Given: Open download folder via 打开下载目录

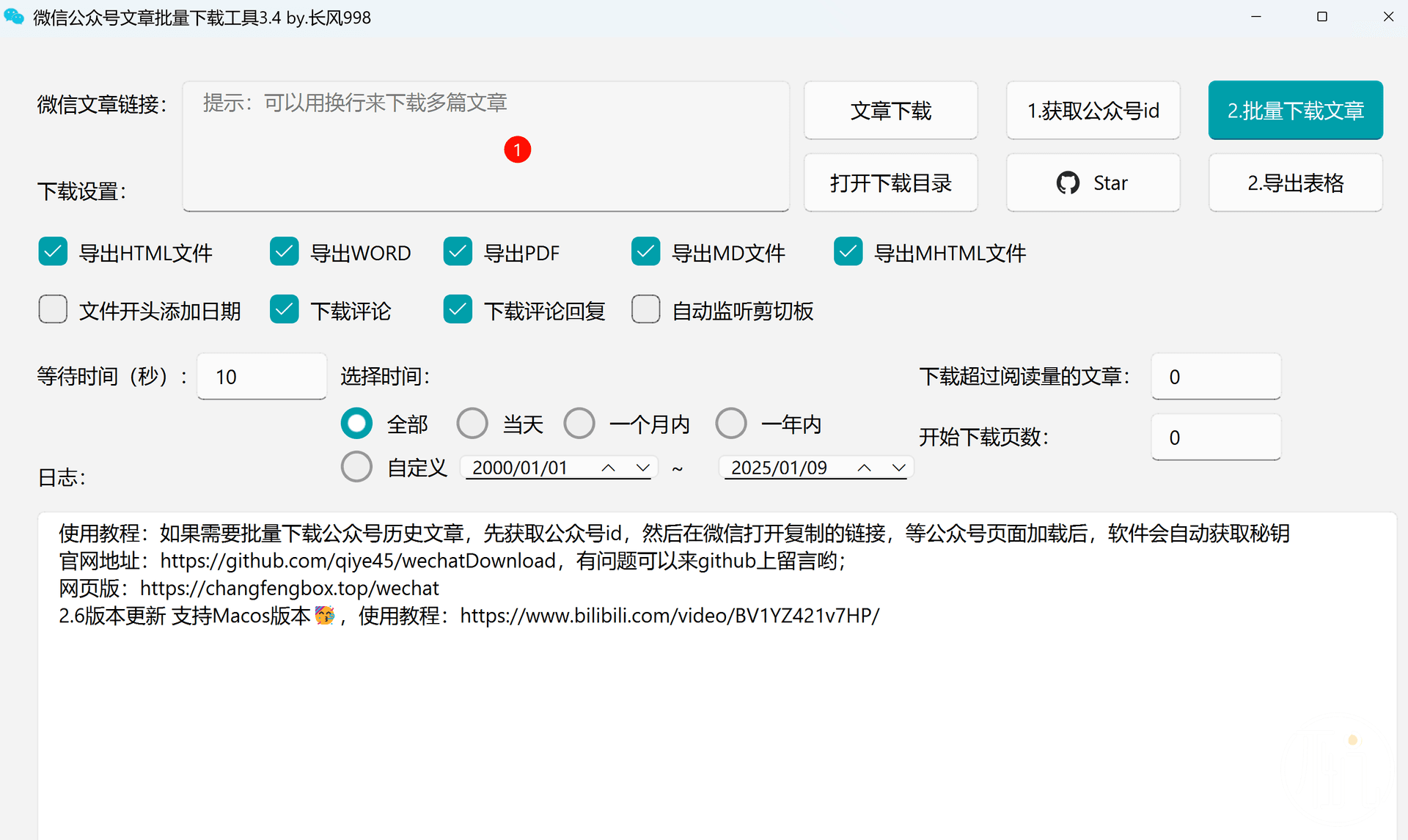Looking at the screenshot, I should pos(890,183).
